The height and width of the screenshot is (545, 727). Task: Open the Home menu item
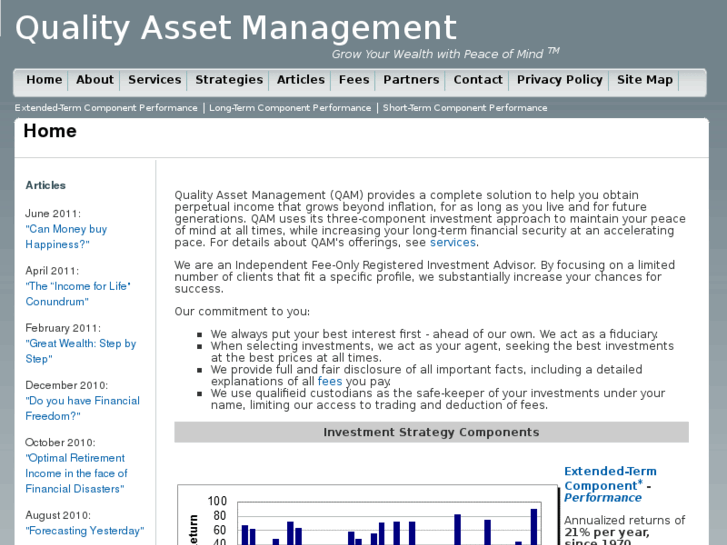(44, 80)
